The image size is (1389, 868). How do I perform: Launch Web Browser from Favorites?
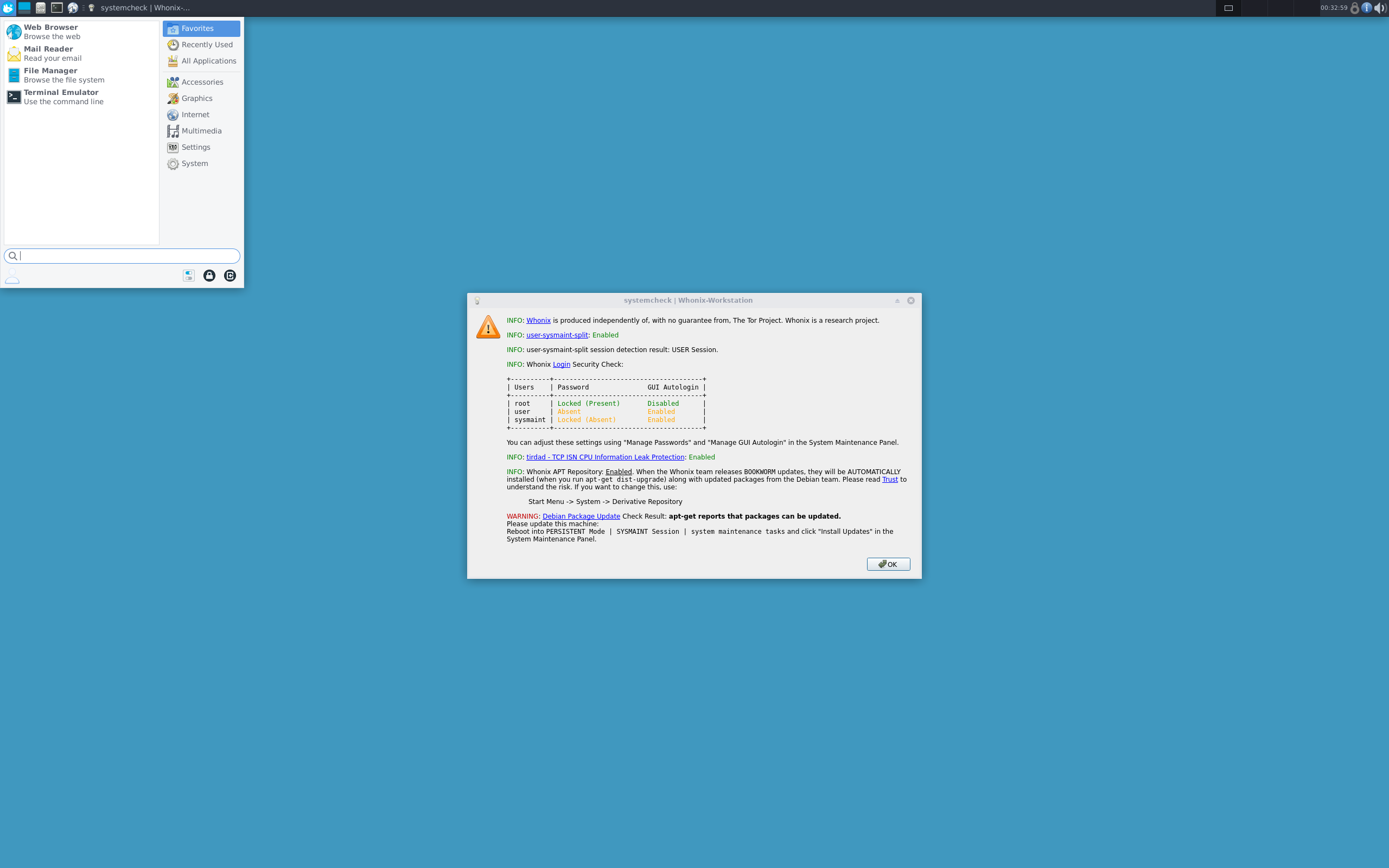pyautogui.click(x=81, y=32)
